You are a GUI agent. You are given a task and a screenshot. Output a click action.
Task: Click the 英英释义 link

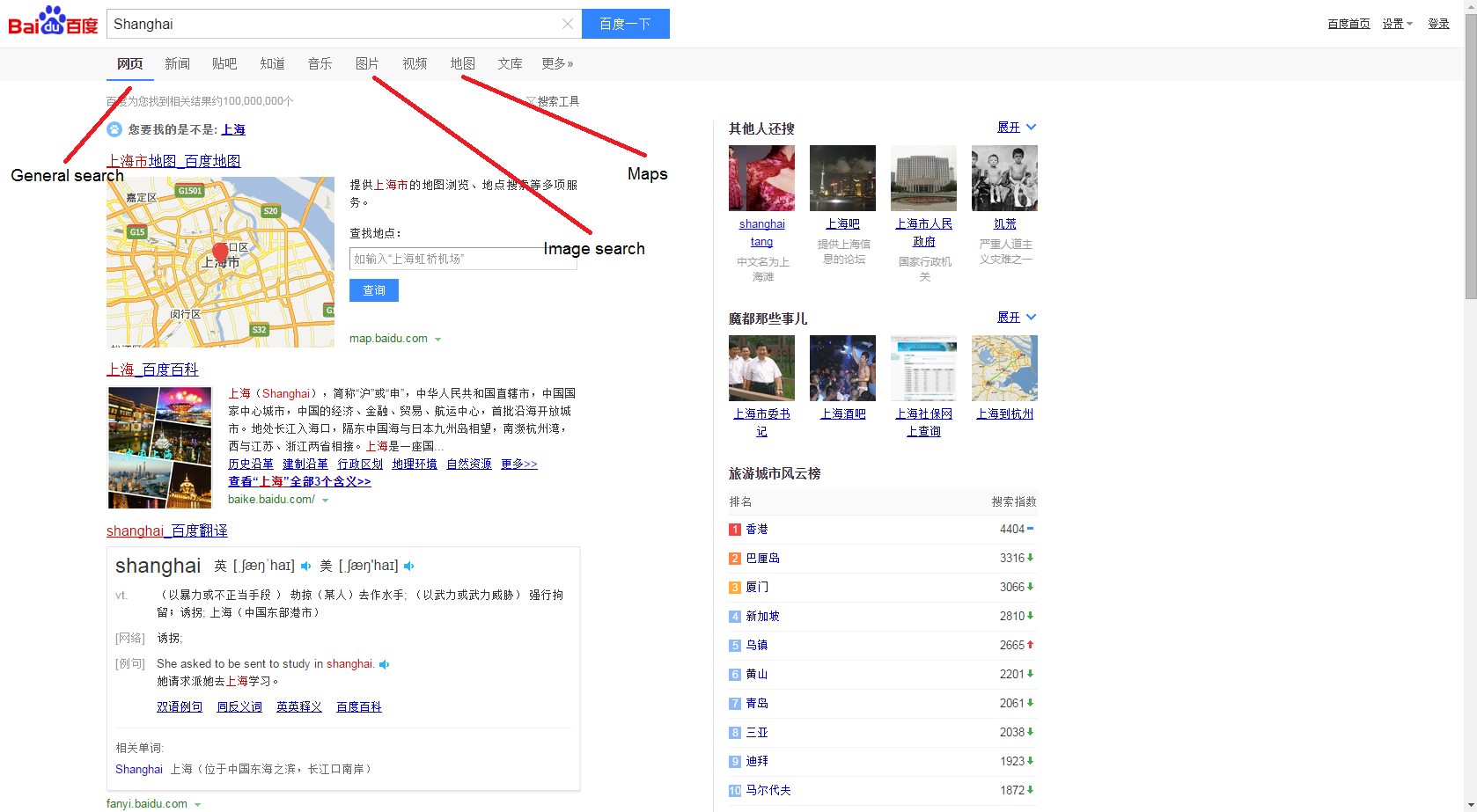tap(299, 706)
